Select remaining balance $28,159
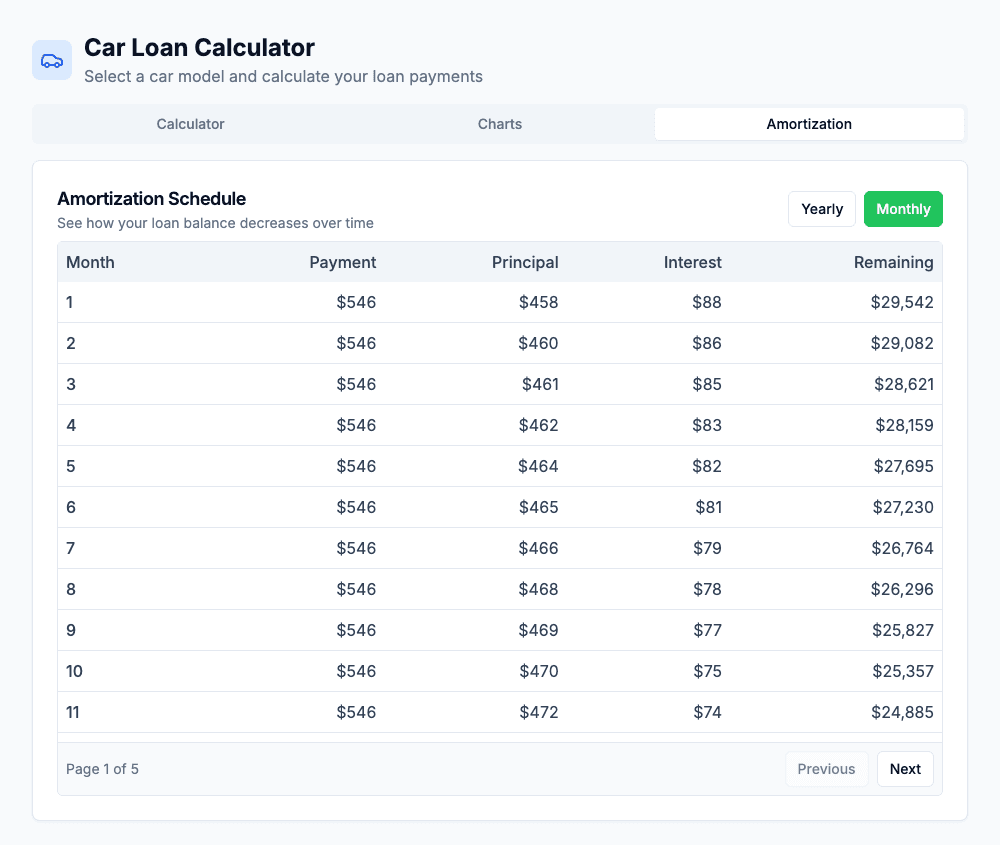Screen dimensions: 1000x845 click(x=904, y=425)
